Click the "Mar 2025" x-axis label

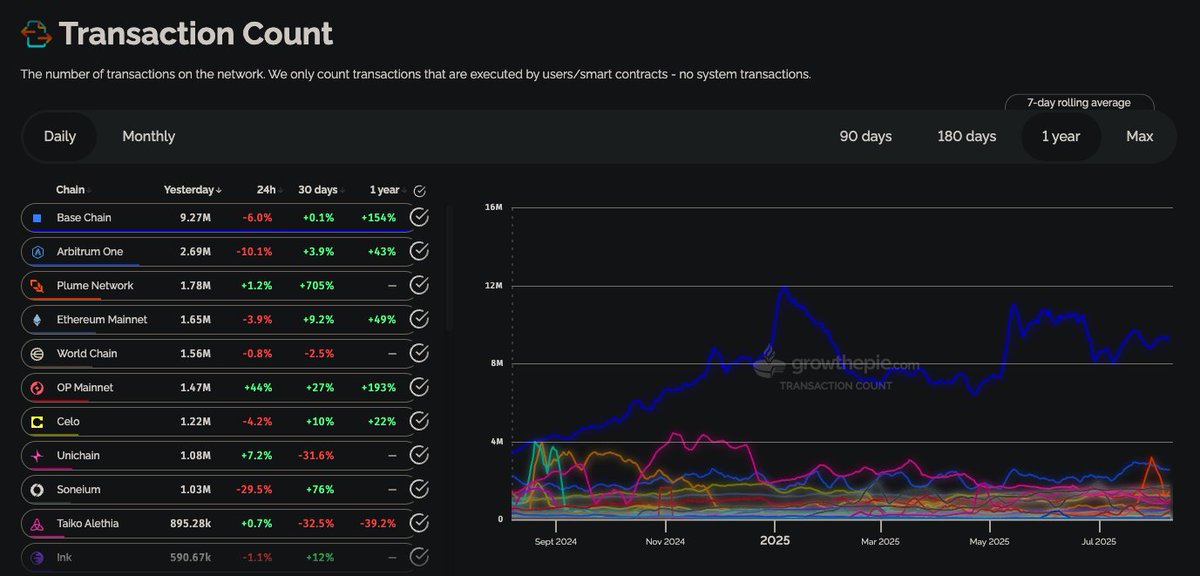881,542
